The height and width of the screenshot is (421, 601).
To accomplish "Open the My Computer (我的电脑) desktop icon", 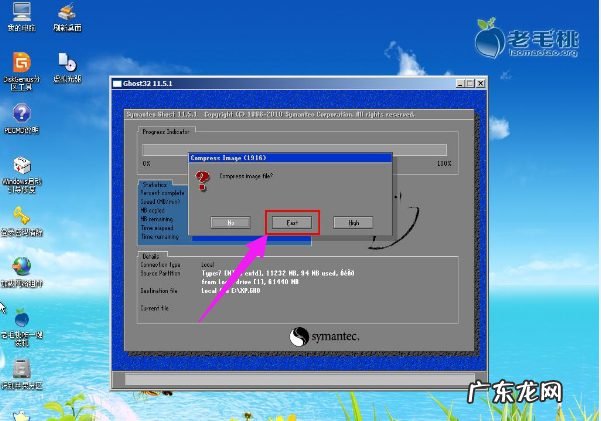I will pyautogui.click(x=21, y=12).
